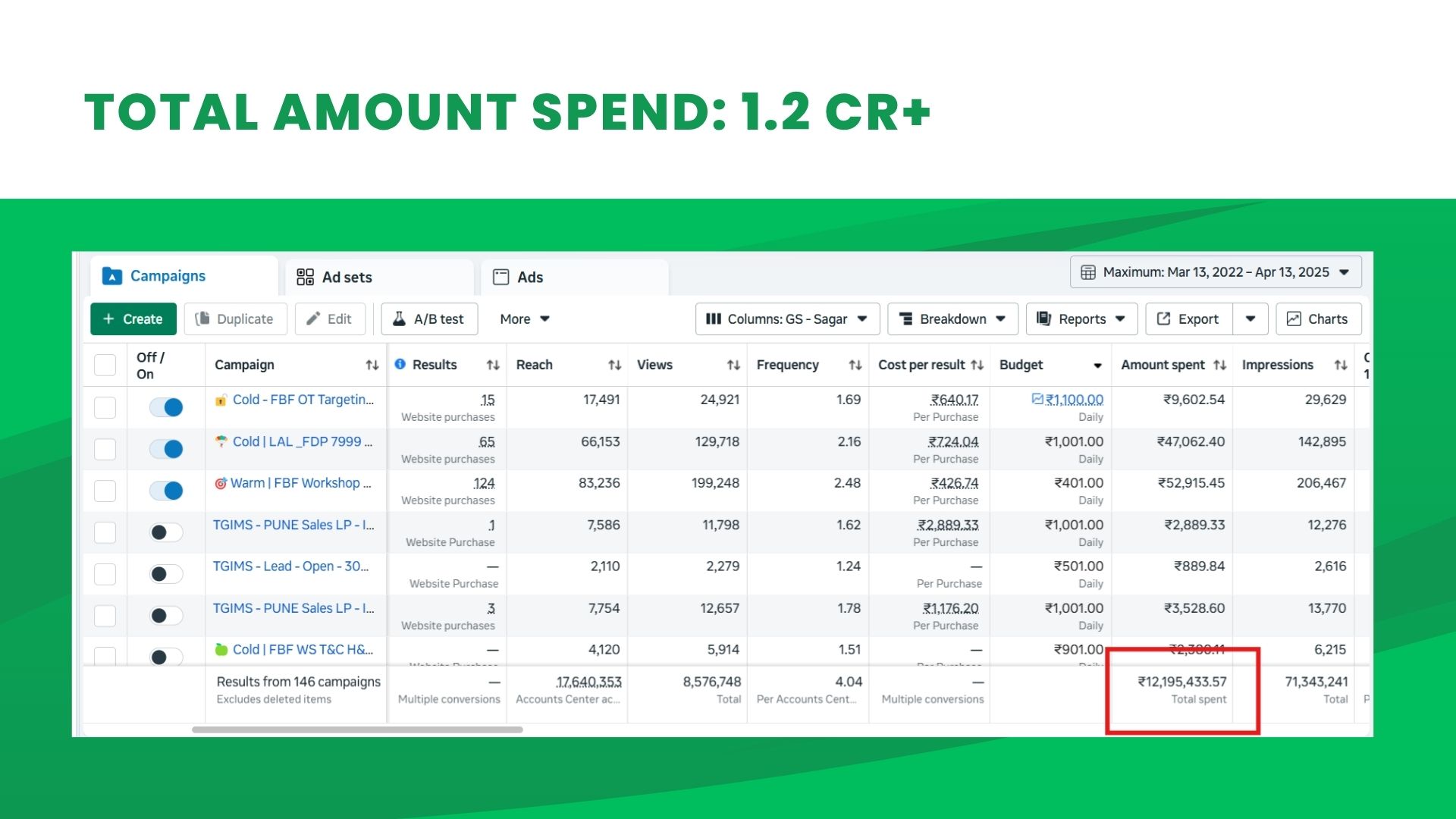
Task: Click the Results from 146 campaigns summary
Action: pos(299,682)
